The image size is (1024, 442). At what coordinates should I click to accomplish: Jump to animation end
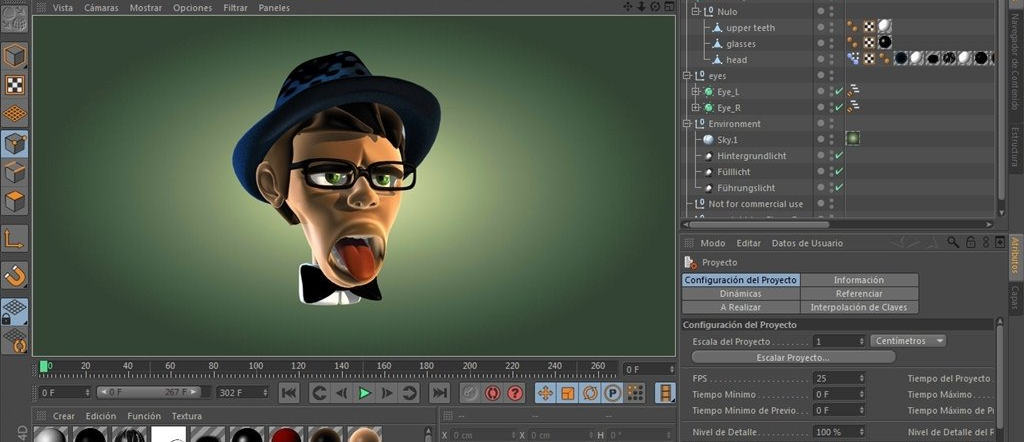[440, 393]
